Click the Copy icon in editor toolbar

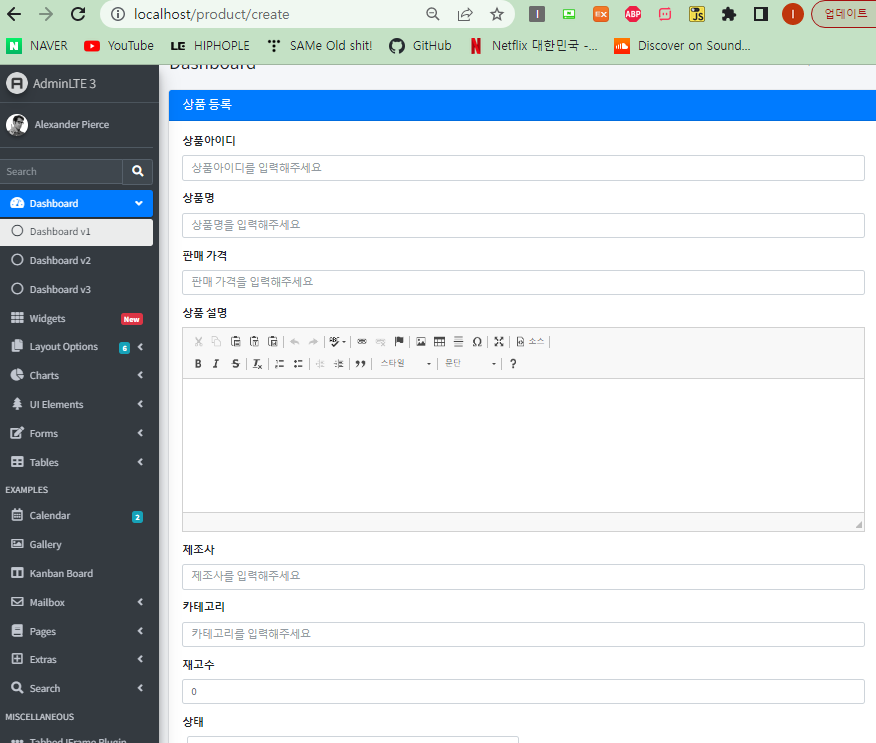coord(216,341)
